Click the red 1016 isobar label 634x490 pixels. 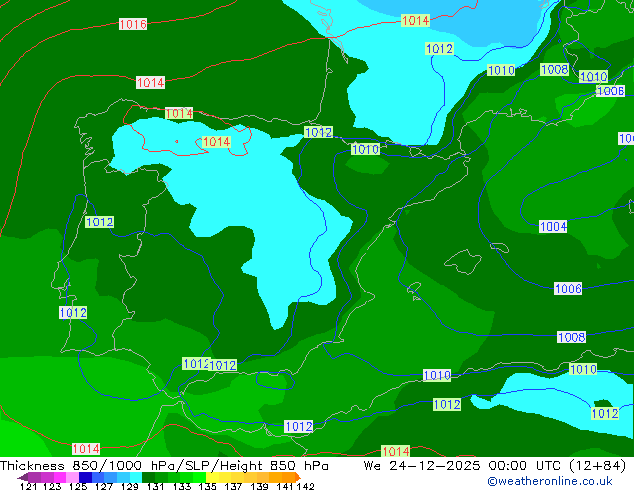(x=133, y=24)
